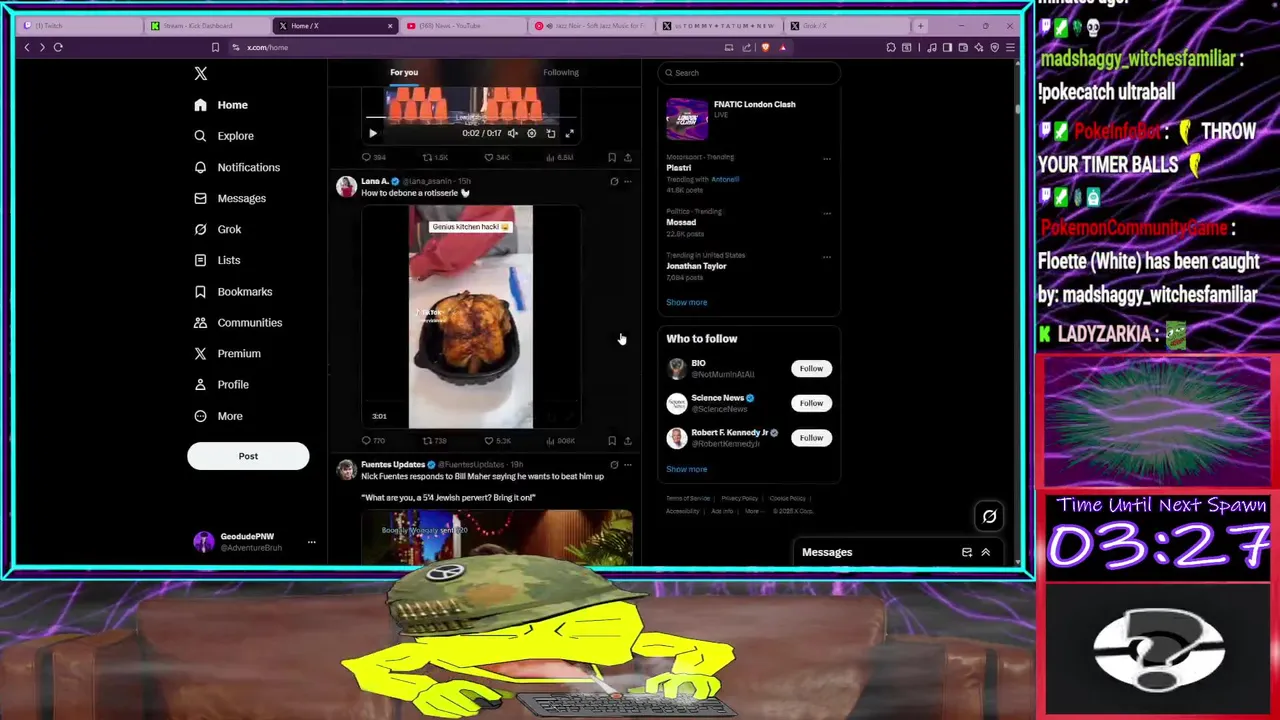This screenshot has height=720, width=1280.
Task: Bookmark Lana A. rotisserie post
Action: coord(612,440)
